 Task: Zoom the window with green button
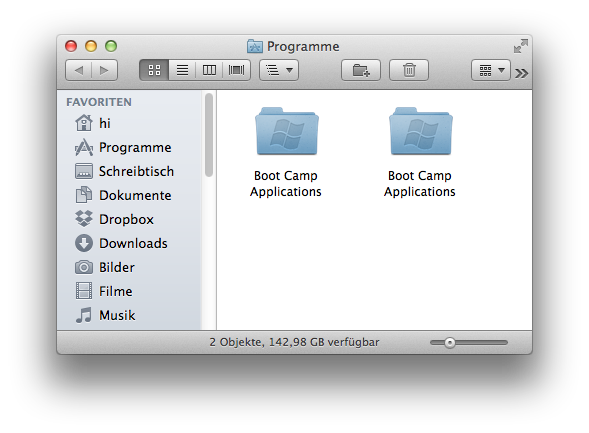[111, 46]
